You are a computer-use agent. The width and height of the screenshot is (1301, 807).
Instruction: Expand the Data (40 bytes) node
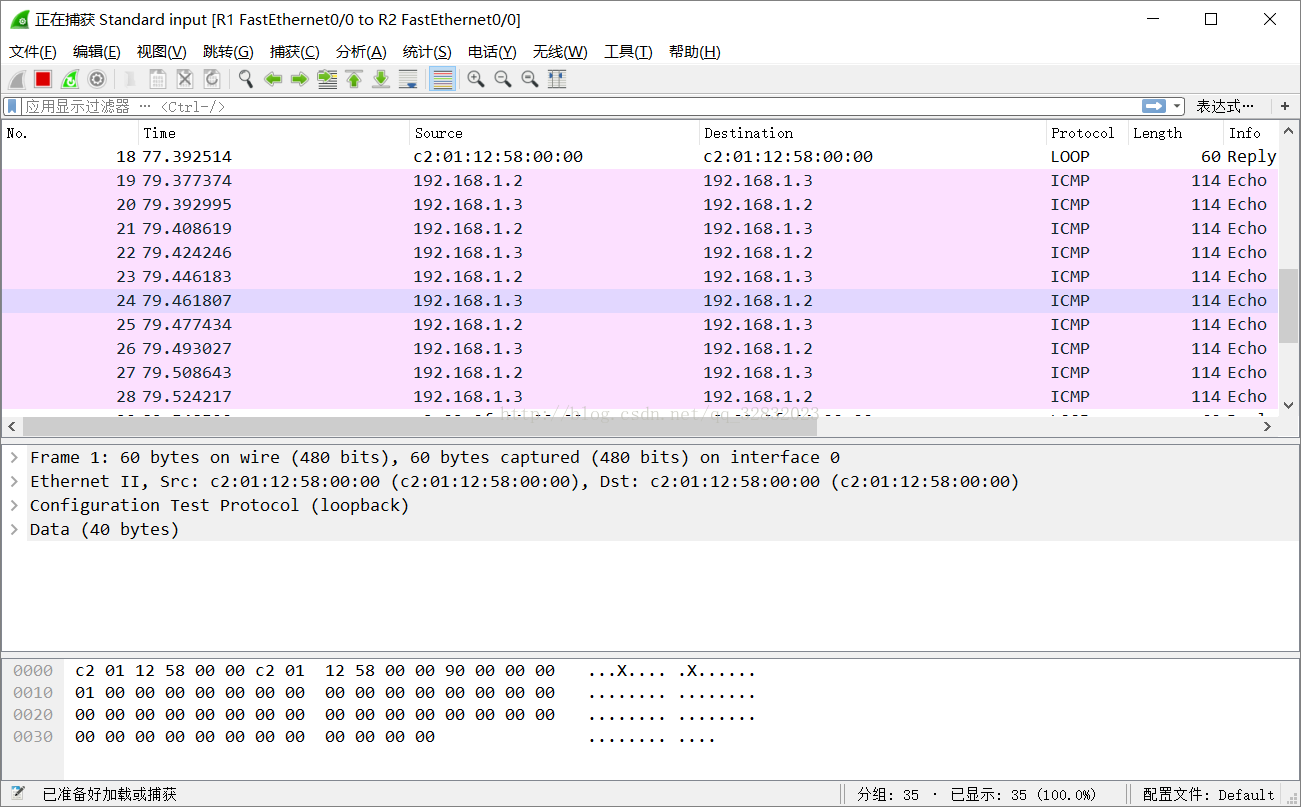(15, 530)
